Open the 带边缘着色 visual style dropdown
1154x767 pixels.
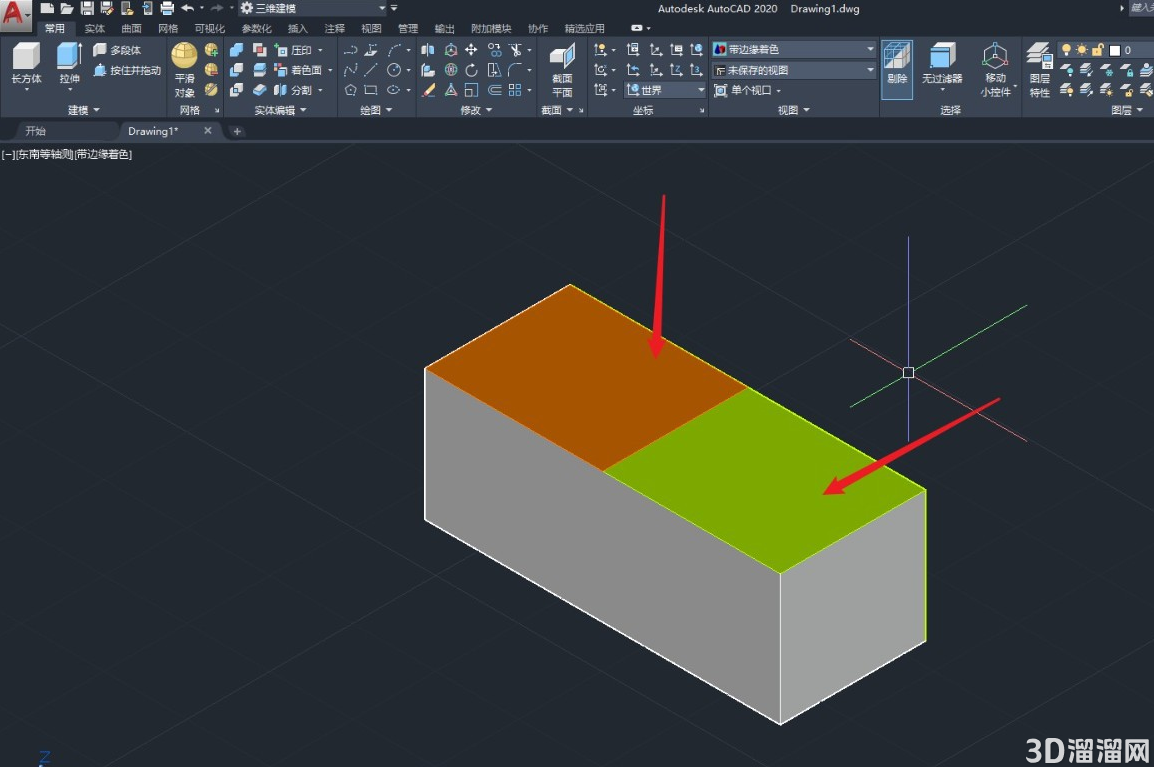[x=793, y=49]
